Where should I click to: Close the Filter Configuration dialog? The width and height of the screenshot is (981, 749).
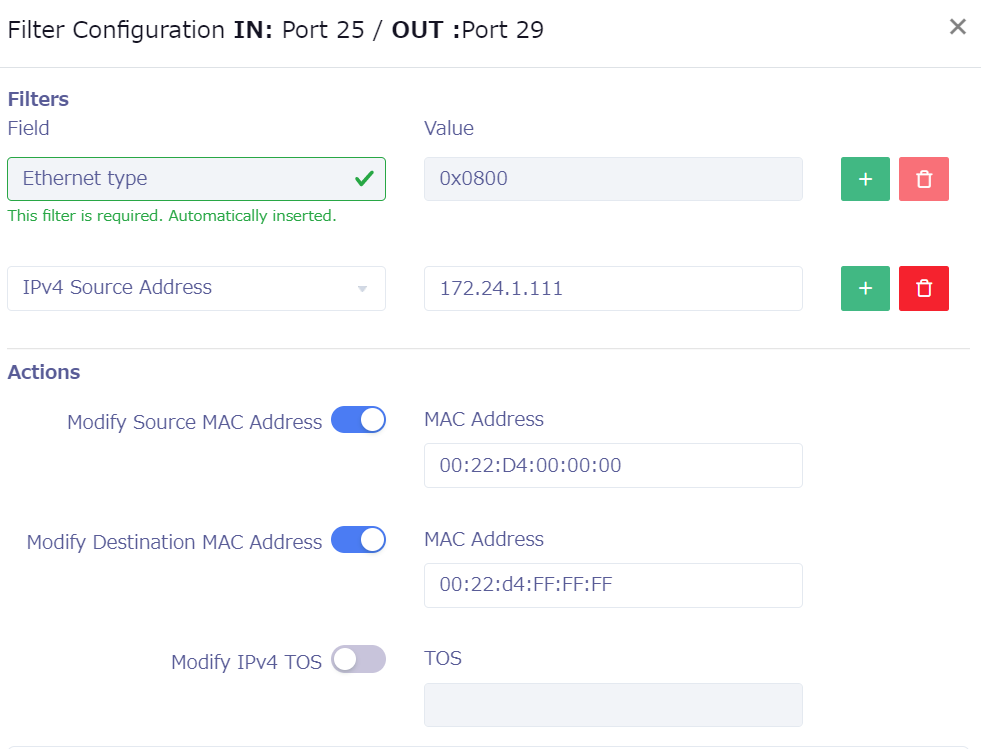[957, 27]
